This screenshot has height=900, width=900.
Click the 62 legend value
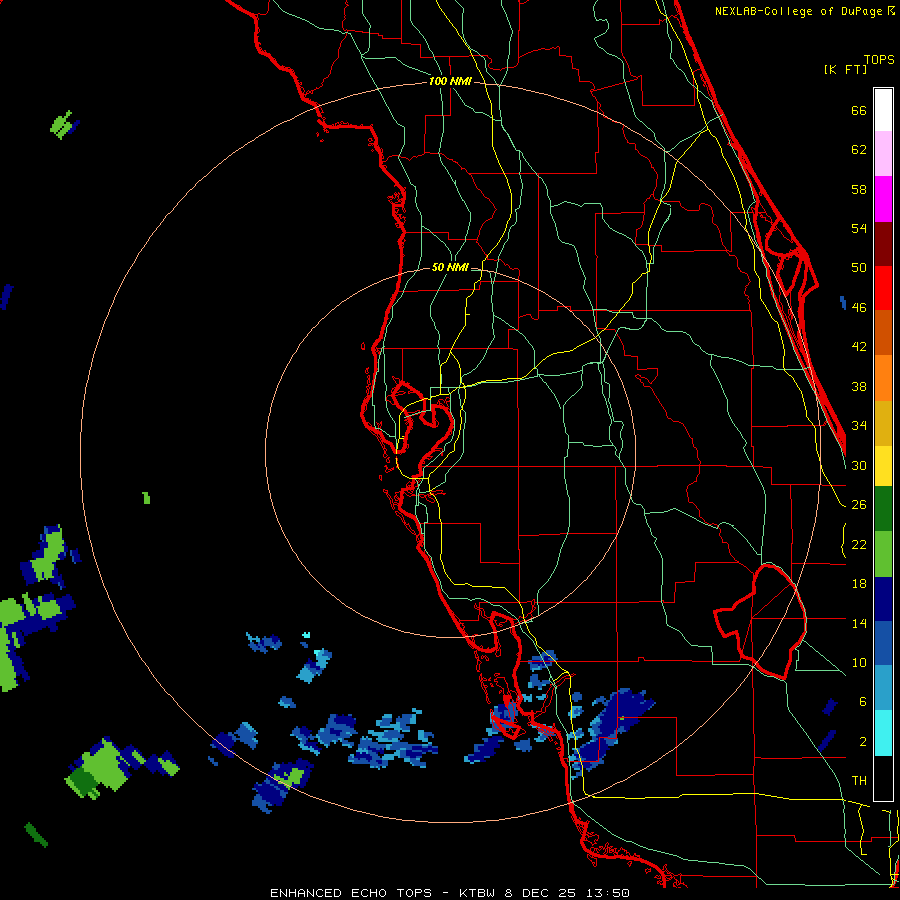tap(859, 150)
